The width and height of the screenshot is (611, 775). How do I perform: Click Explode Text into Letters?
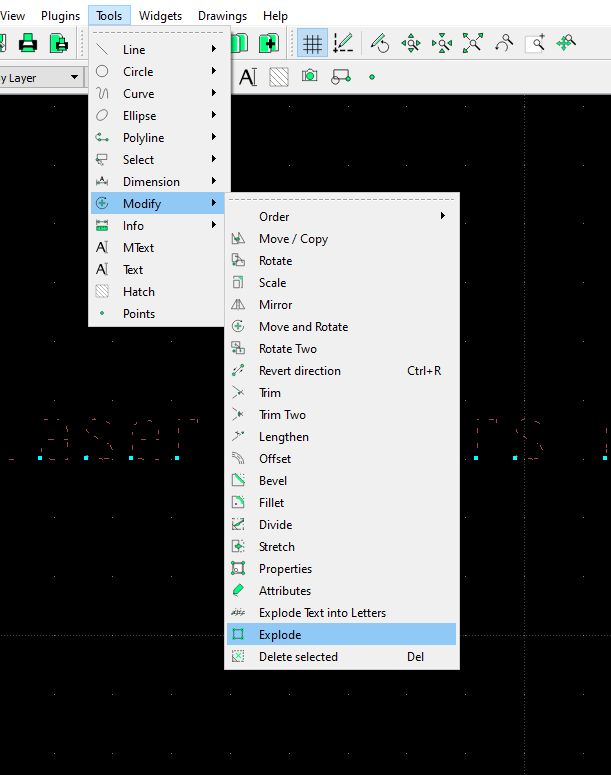click(322, 613)
